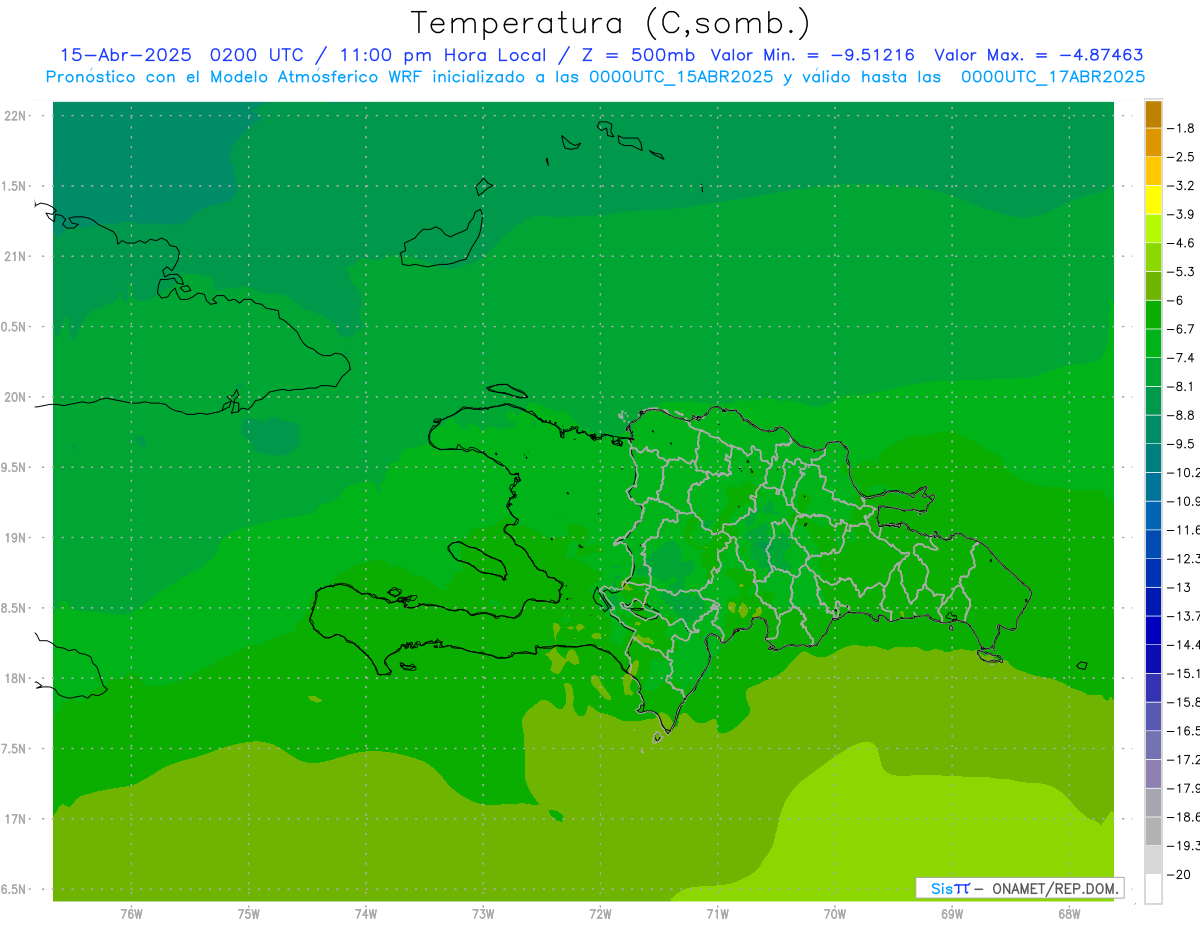Click the purple legend swatch between -17.2 and -17.9

tap(1153, 774)
